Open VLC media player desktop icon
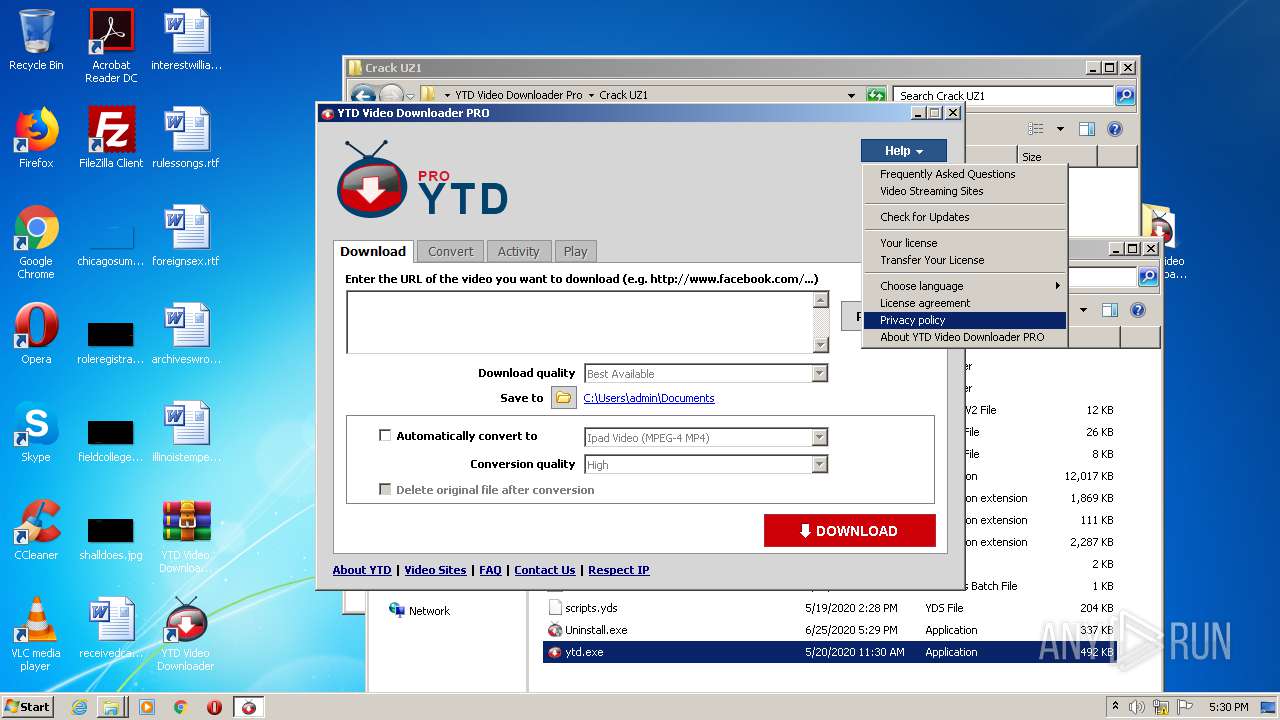Screen dimensions: 1280x720 coord(36,635)
